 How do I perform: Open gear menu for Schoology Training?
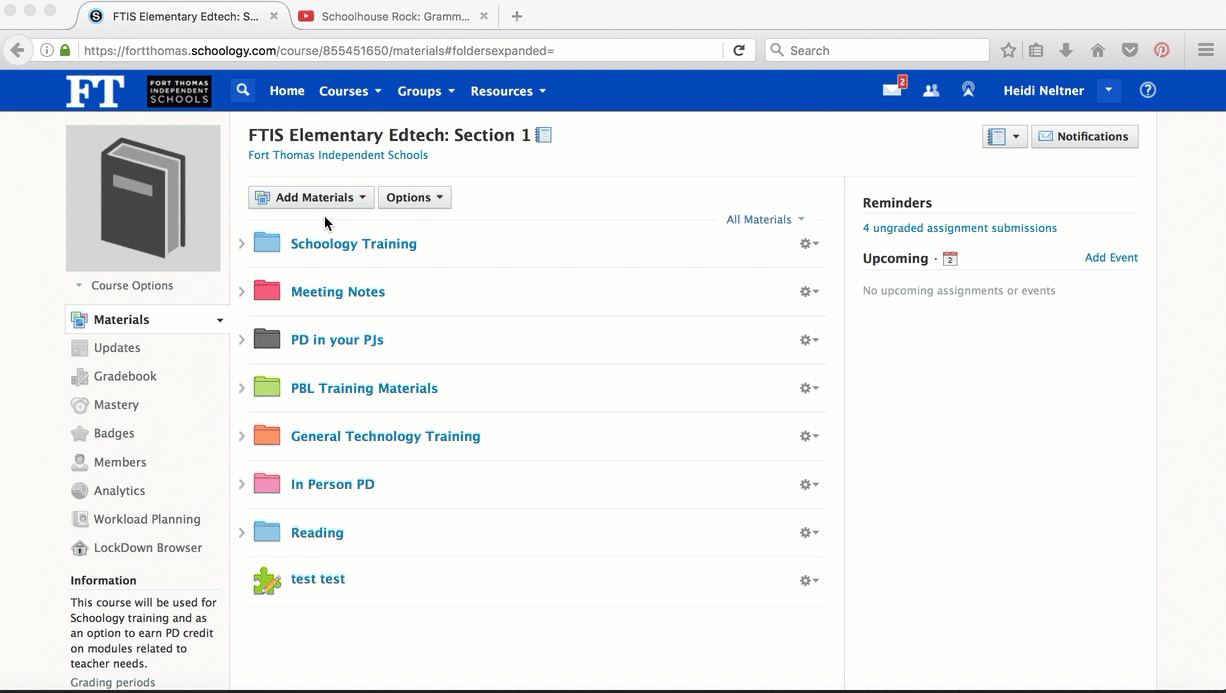click(809, 244)
